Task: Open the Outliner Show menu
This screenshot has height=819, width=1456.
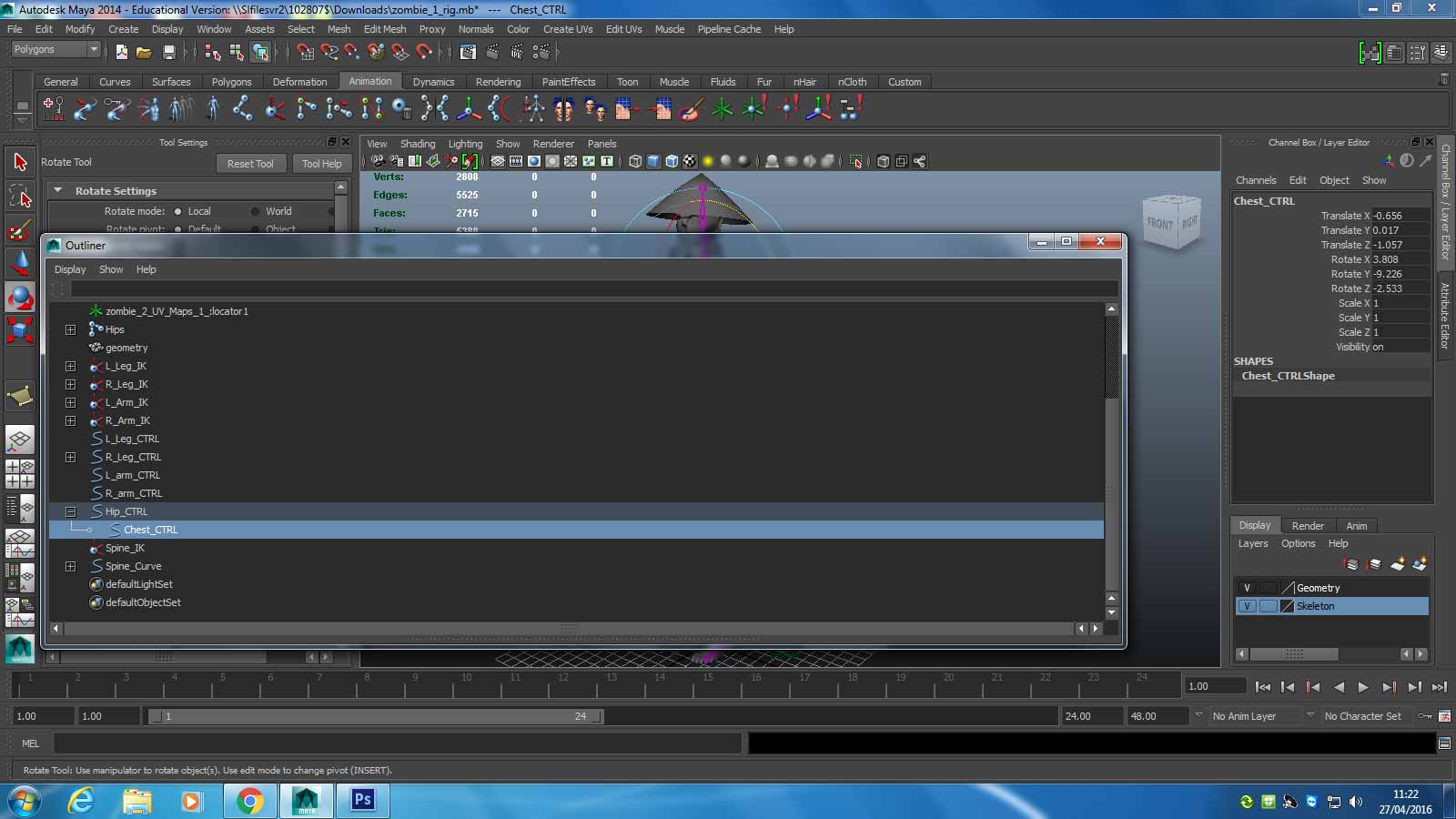Action: pyautogui.click(x=111, y=269)
